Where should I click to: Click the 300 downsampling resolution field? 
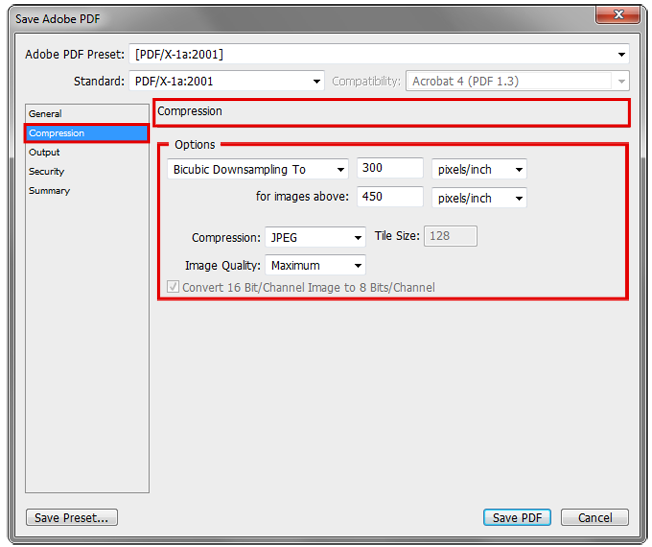point(390,168)
